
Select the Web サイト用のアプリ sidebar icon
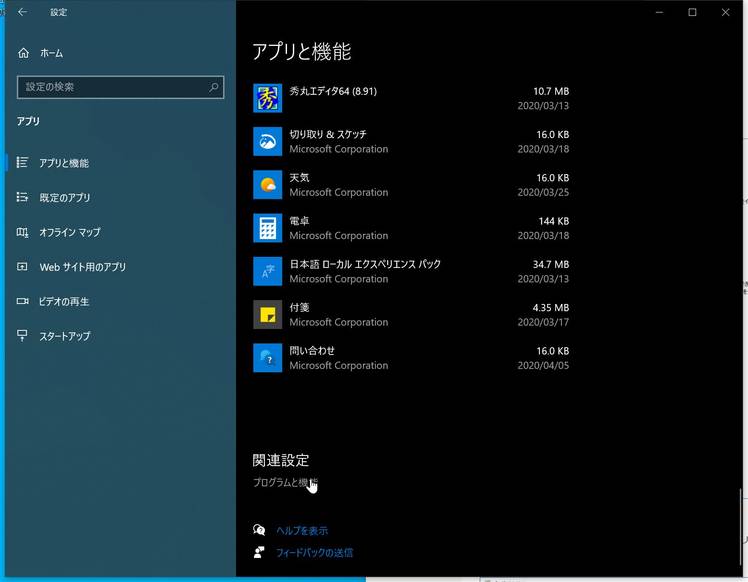tap(22, 267)
